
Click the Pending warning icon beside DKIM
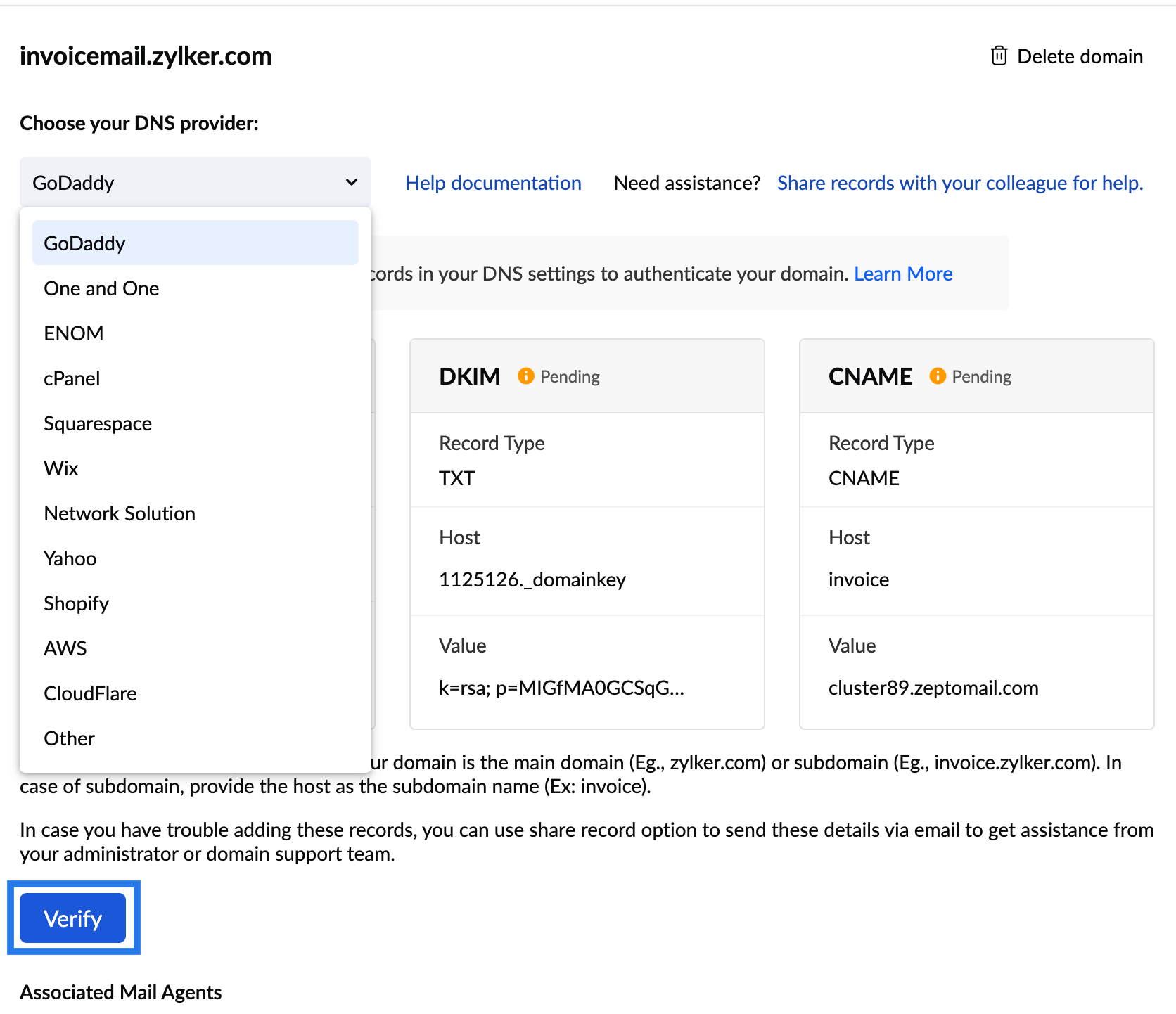coord(525,376)
